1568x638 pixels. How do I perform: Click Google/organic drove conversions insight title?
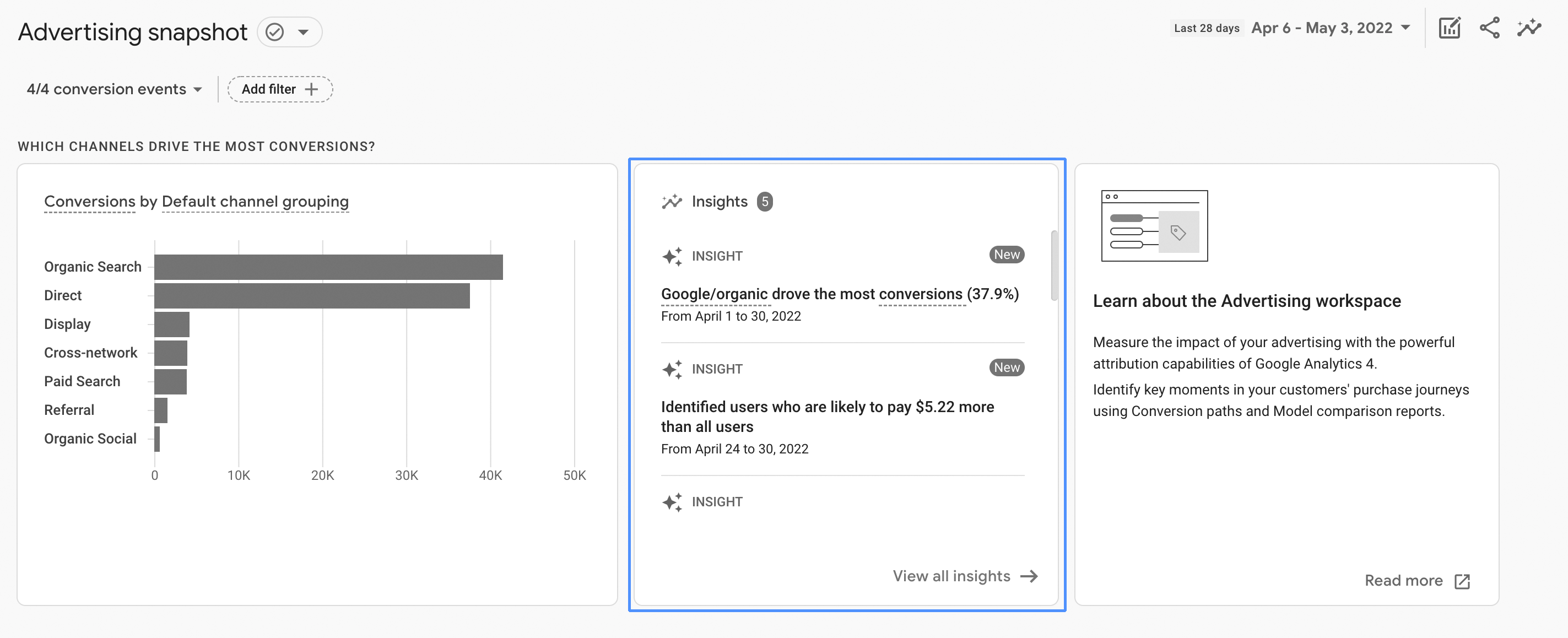tap(840, 293)
